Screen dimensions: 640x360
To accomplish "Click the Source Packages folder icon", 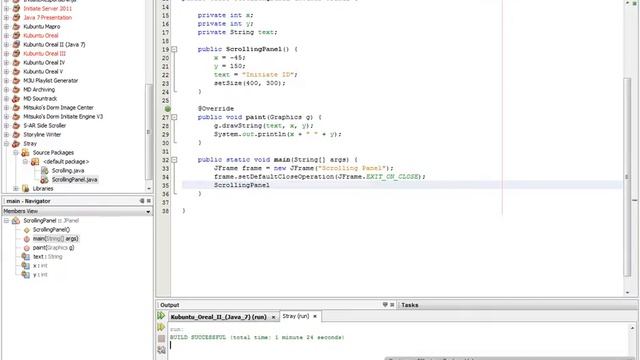I will (x=25, y=152).
